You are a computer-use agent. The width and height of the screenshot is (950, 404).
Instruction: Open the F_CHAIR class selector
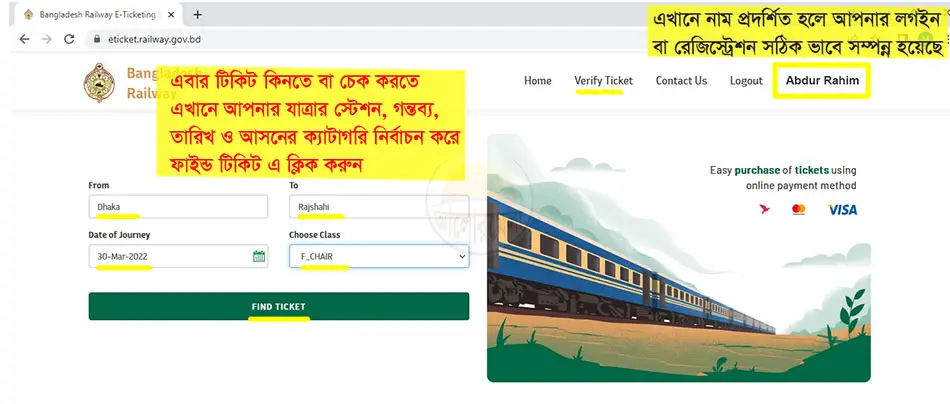click(x=379, y=256)
